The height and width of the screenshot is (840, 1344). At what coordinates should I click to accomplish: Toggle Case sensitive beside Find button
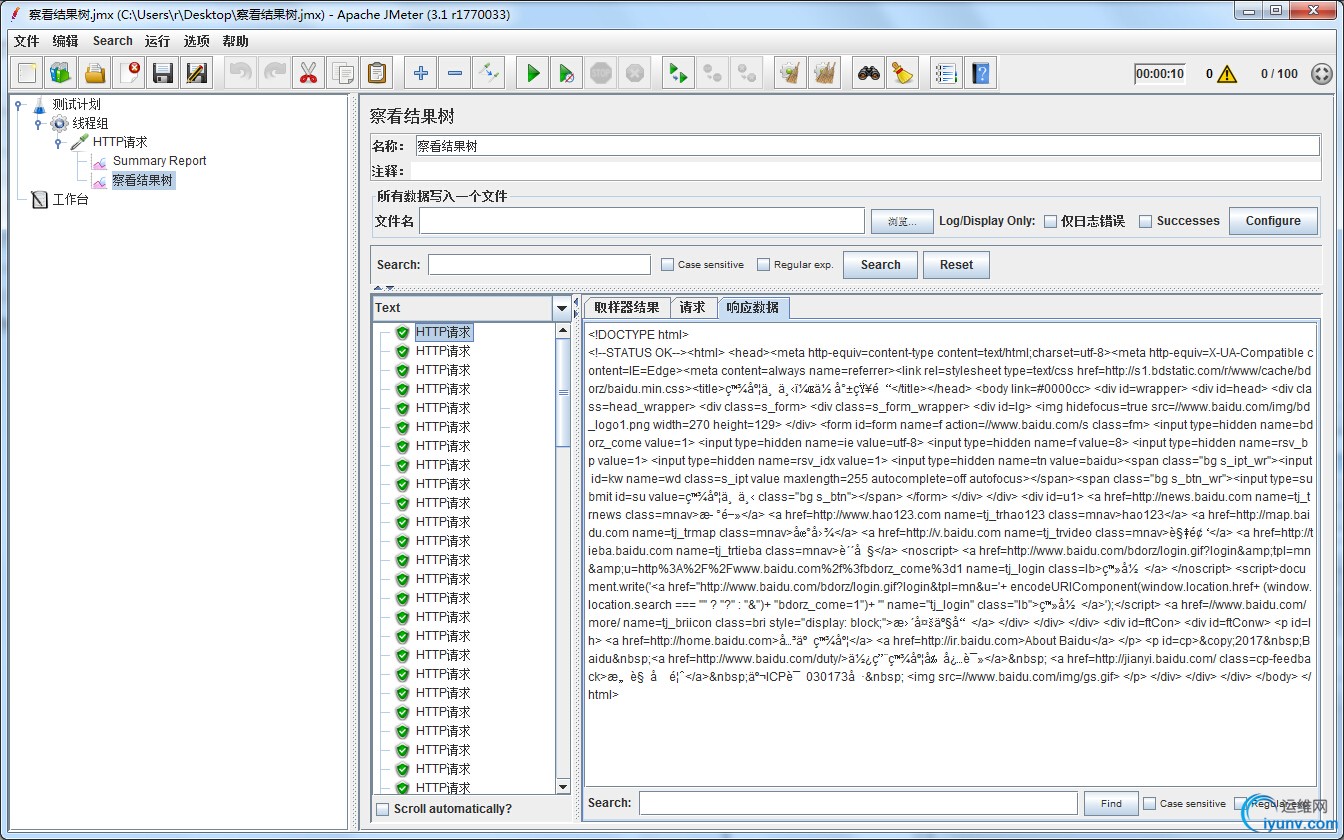tap(1150, 803)
